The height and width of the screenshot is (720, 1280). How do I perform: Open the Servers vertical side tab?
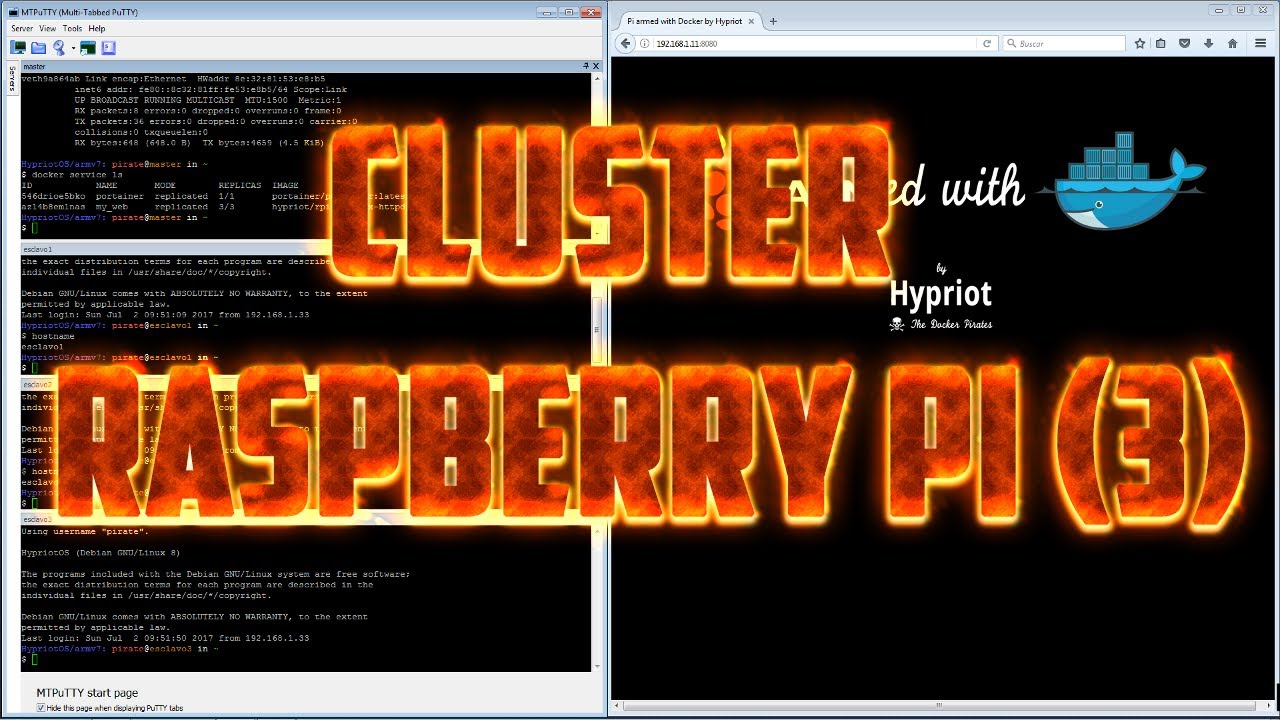[11, 80]
